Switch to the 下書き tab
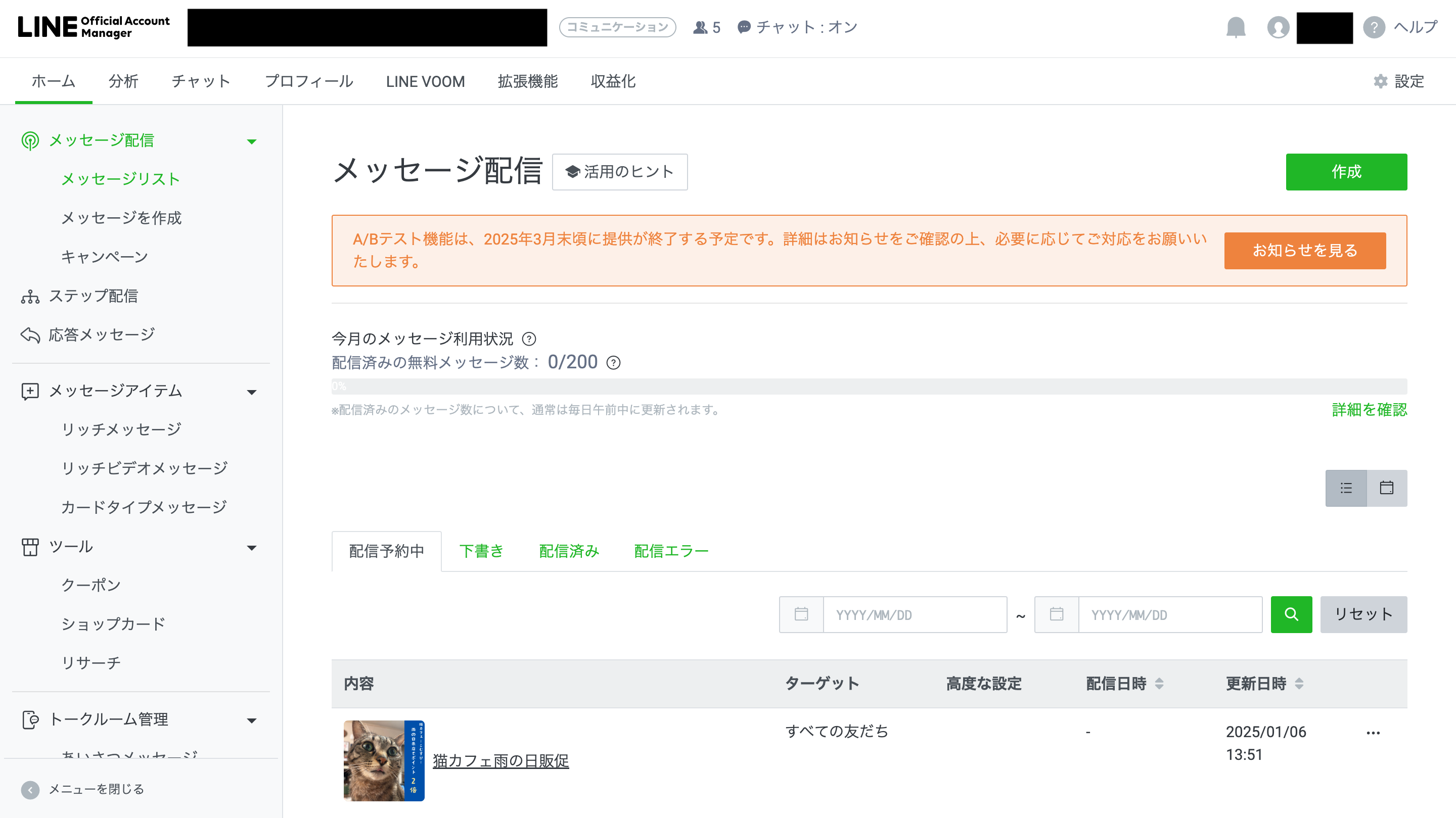 point(481,551)
